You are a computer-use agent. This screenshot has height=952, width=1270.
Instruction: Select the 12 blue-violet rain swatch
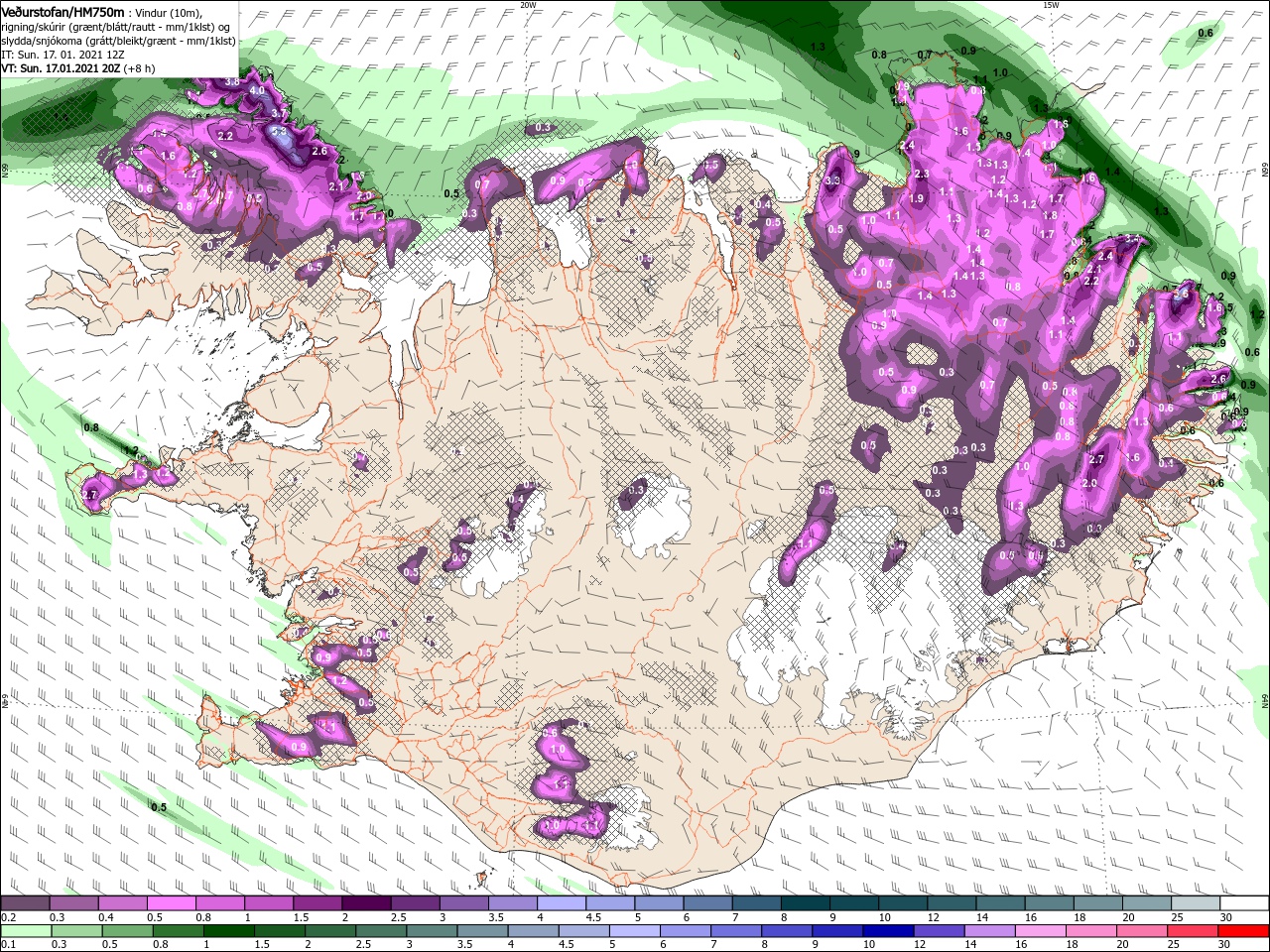(939, 931)
